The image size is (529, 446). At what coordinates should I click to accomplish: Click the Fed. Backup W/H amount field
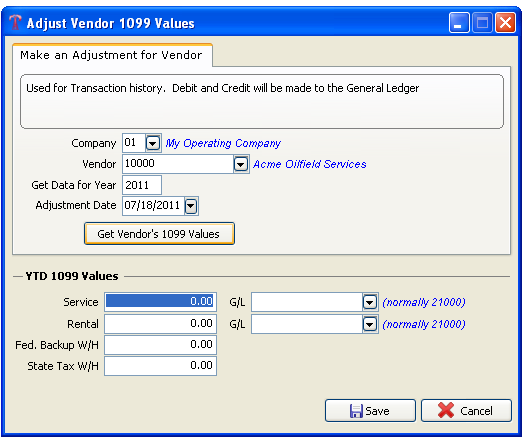click(161, 344)
